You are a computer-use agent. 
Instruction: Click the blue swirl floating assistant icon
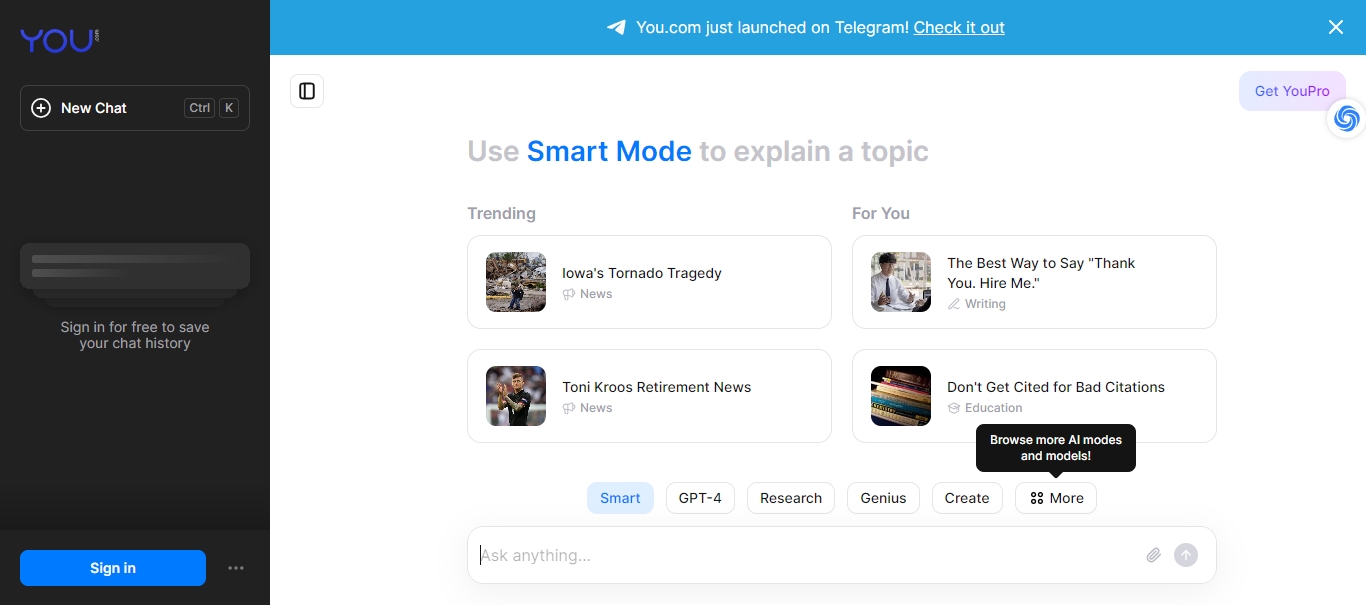(1346, 119)
